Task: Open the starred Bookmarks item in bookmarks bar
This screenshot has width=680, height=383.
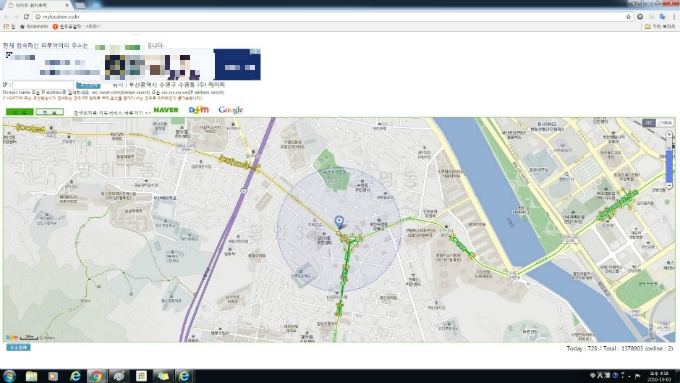Action: [34, 26]
